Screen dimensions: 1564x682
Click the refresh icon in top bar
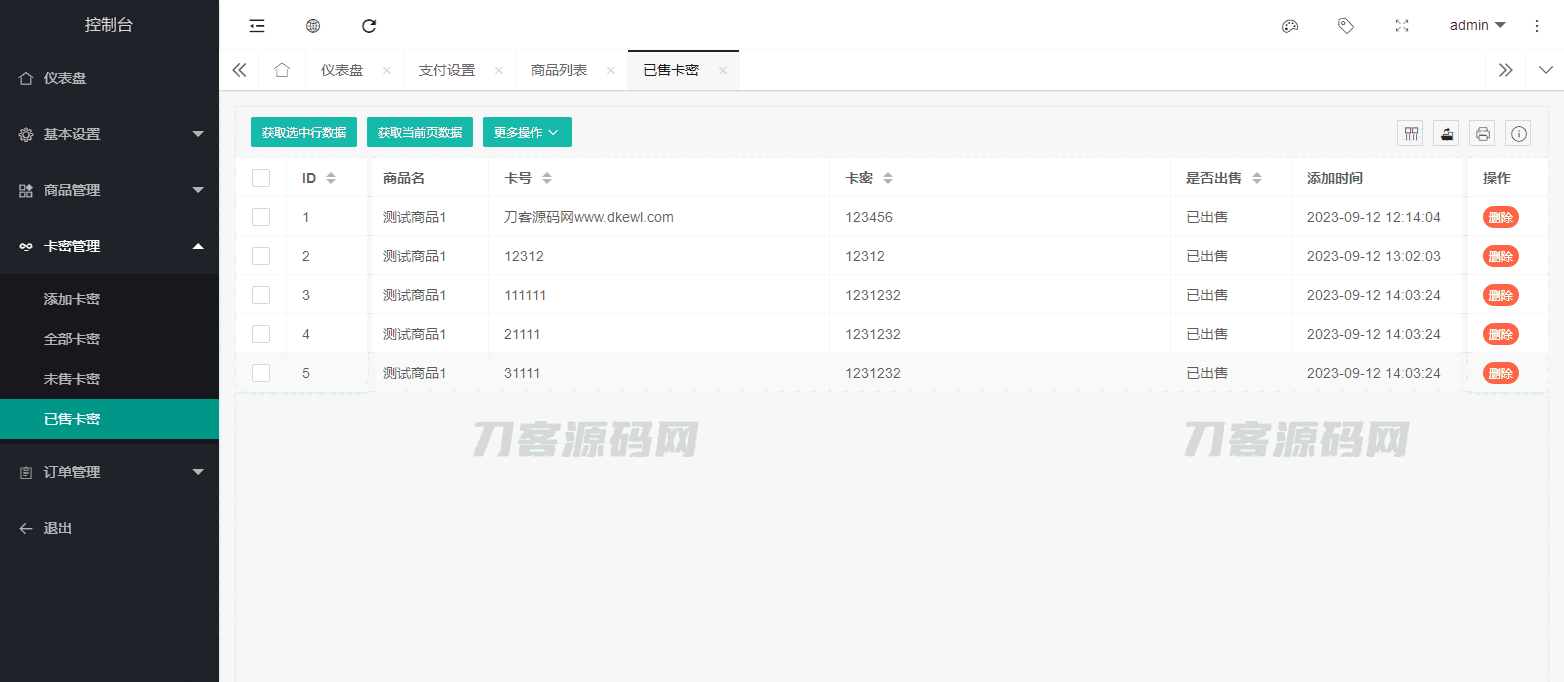pos(369,26)
